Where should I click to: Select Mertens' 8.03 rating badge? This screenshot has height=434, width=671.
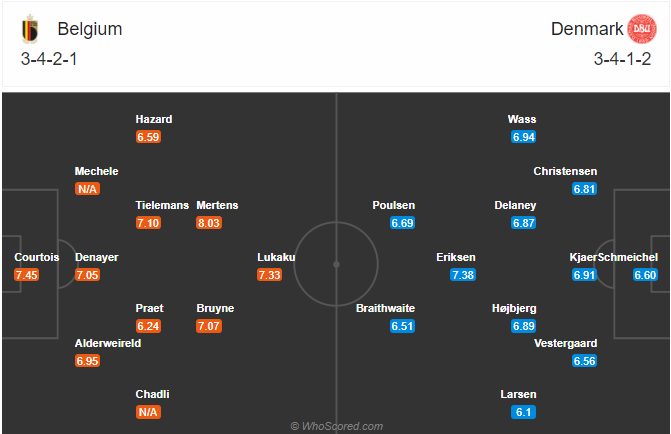(x=209, y=223)
